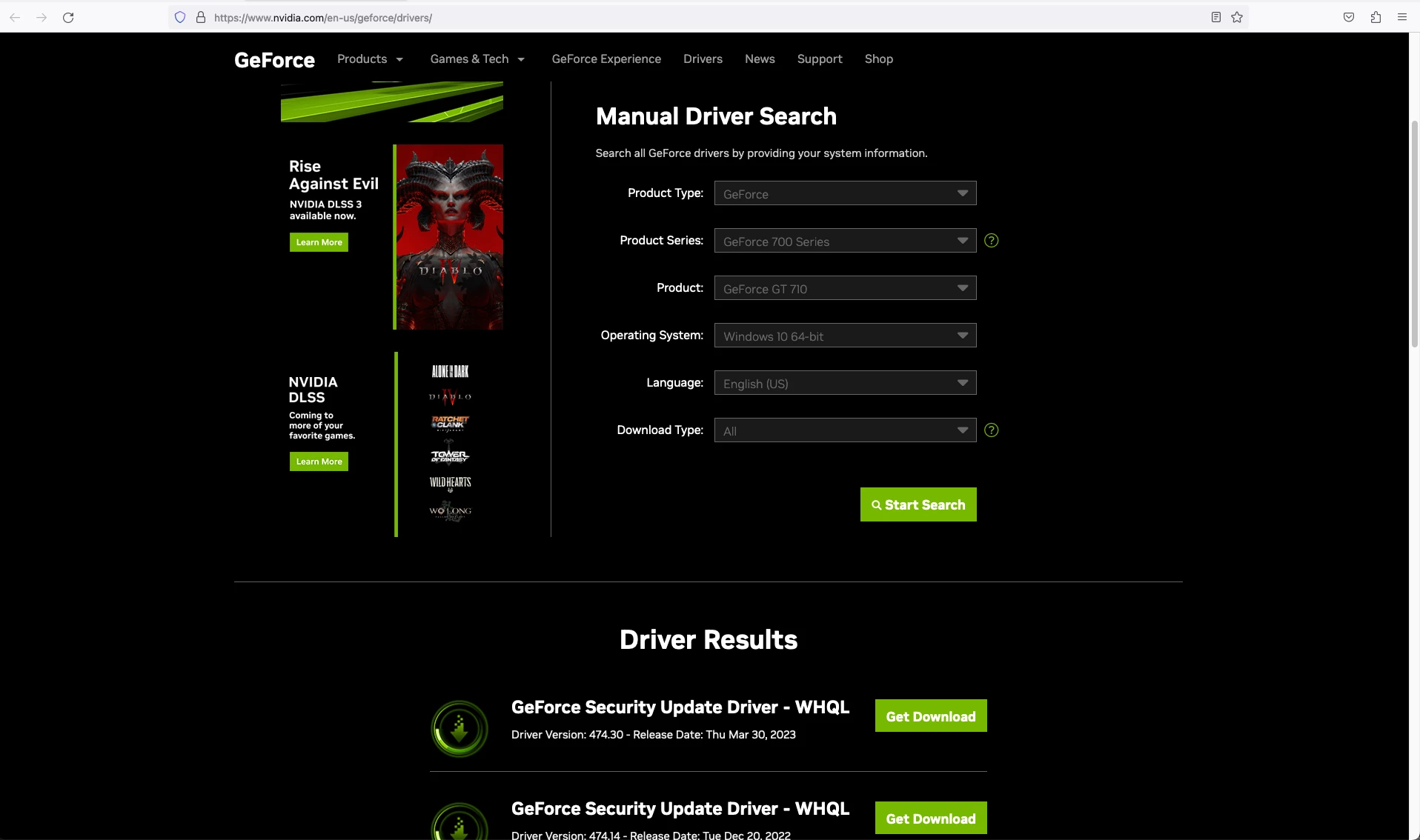Click the green banner at top of sidebar
The height and width of the screenshot is (840, 1420).
[392, 101]
